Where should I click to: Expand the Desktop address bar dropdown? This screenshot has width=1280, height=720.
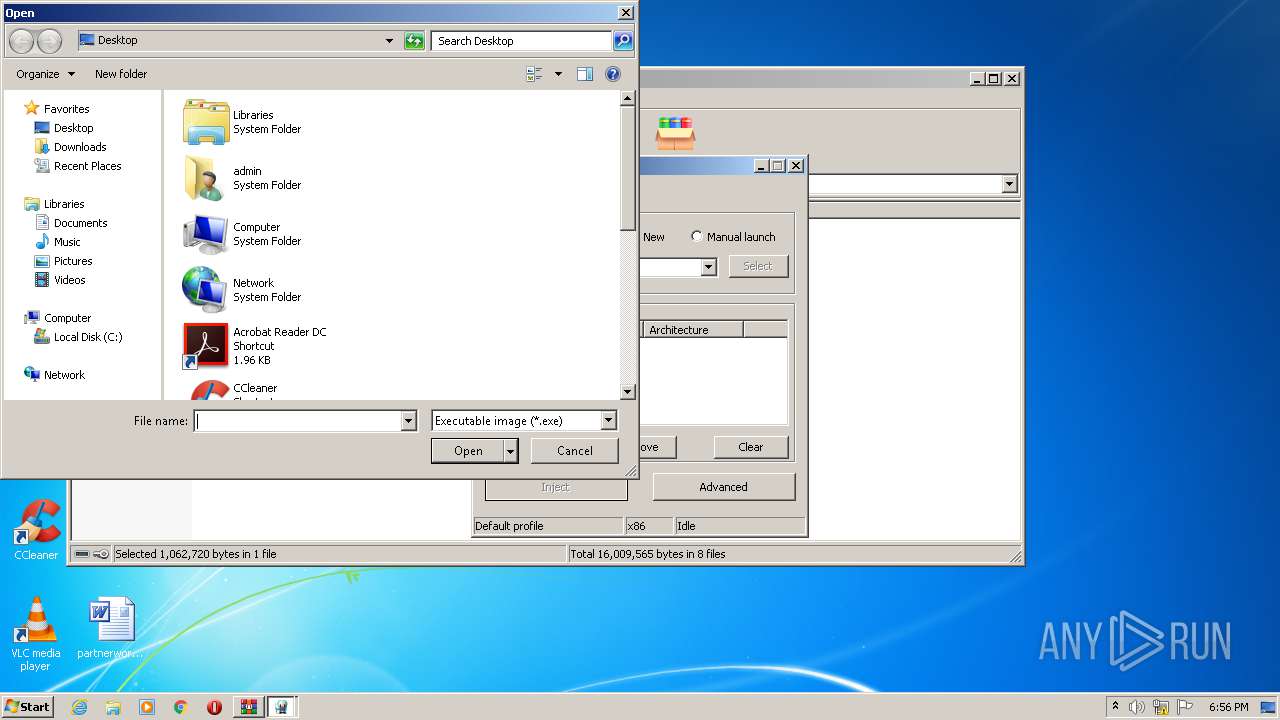pos(389,41)
